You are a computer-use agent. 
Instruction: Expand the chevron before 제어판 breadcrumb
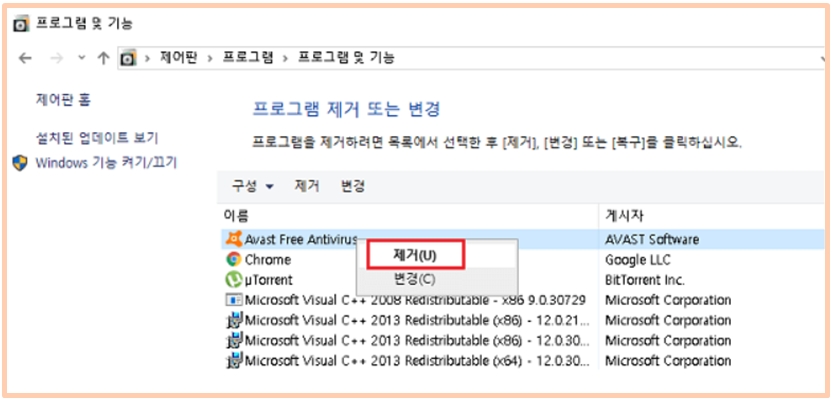[147, 58]
